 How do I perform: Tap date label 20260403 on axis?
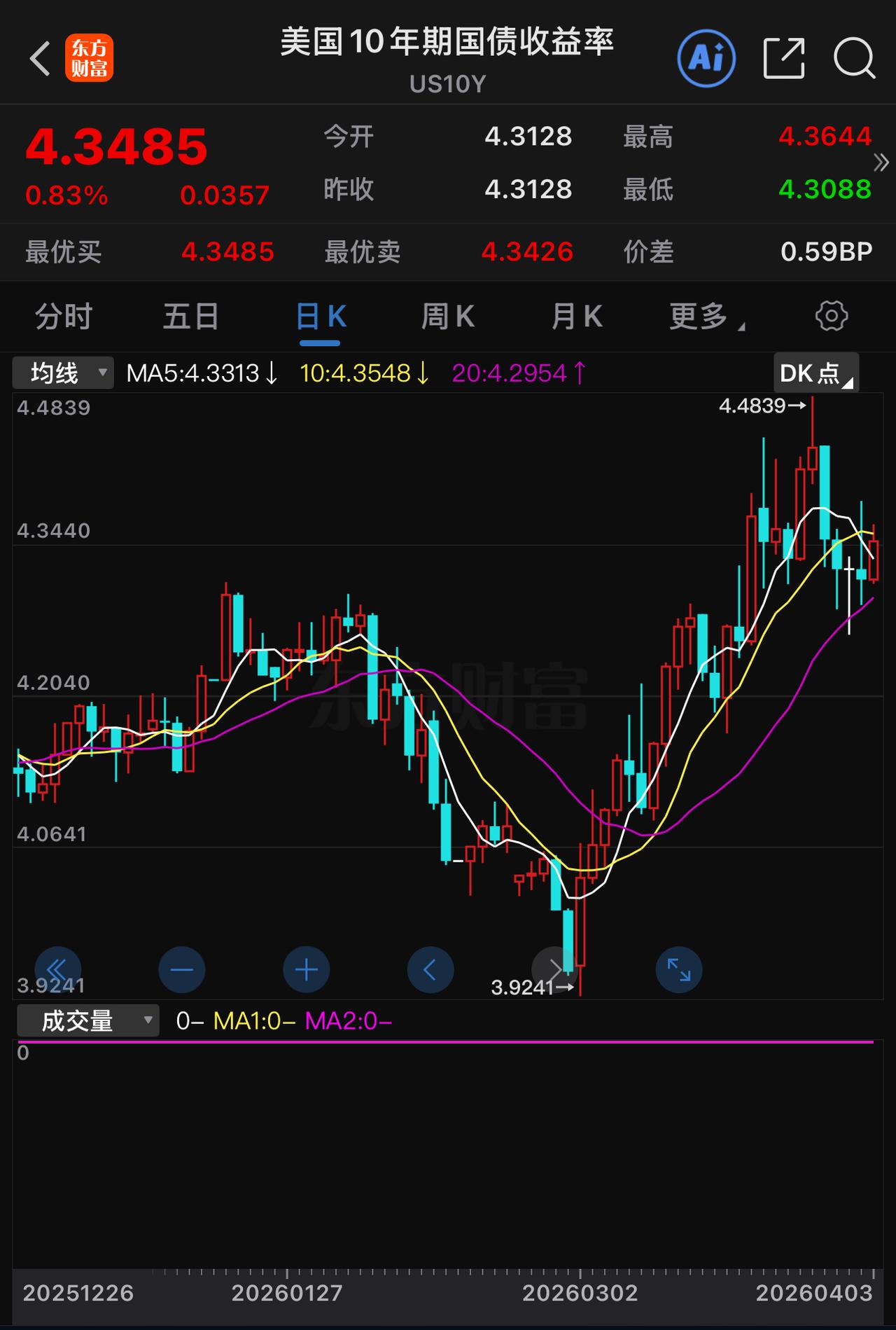point(814,1293)
